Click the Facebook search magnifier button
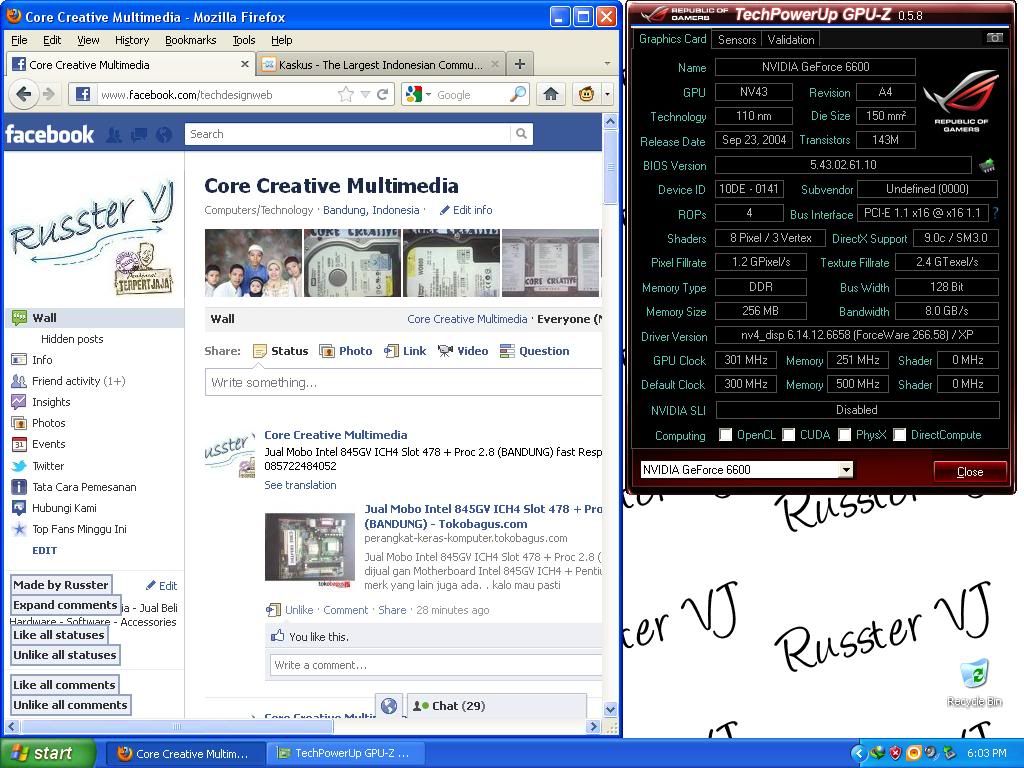This screenshot has height=768, width=1024. pos(521,134)
